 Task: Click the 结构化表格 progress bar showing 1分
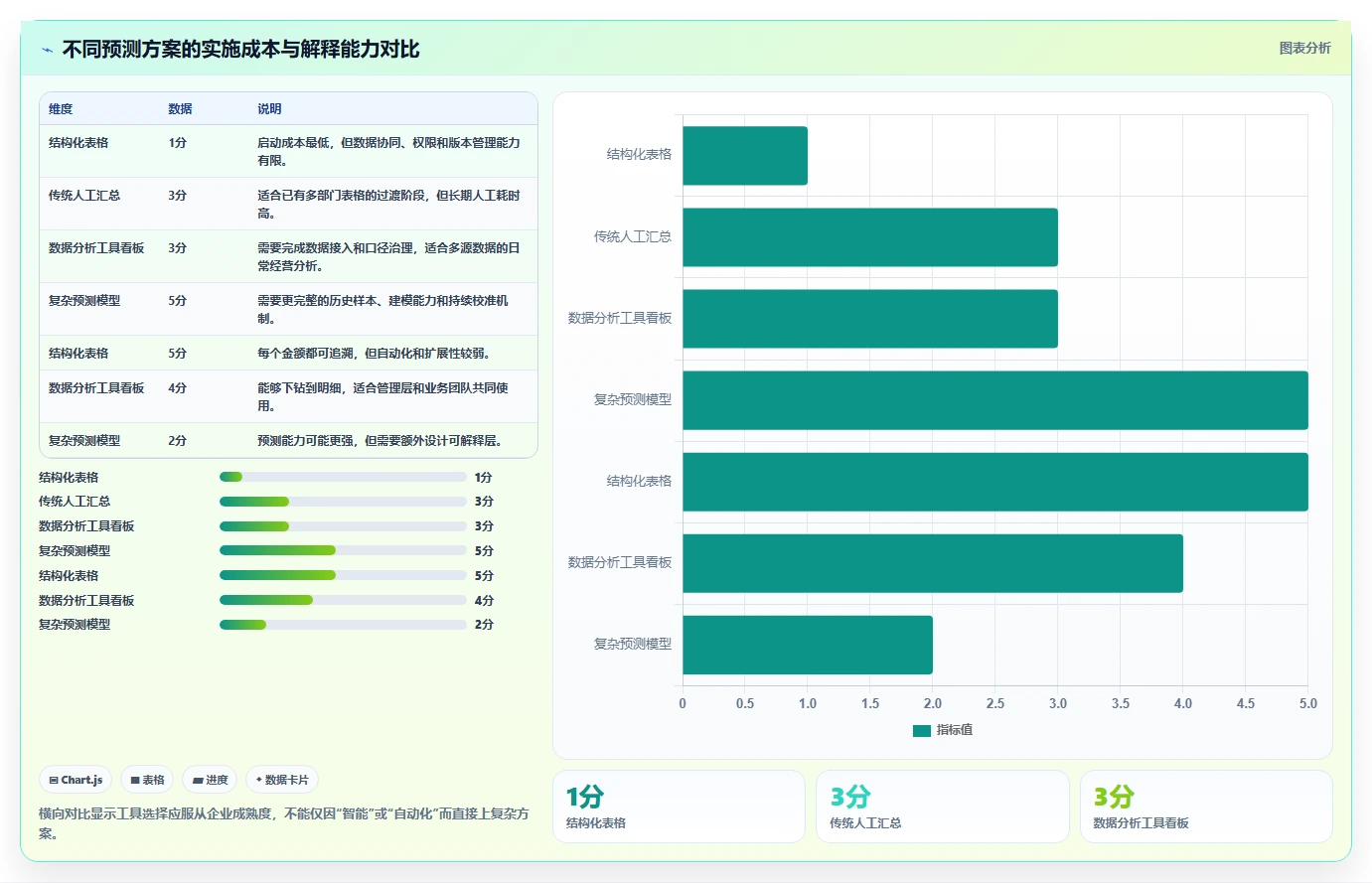343,478
